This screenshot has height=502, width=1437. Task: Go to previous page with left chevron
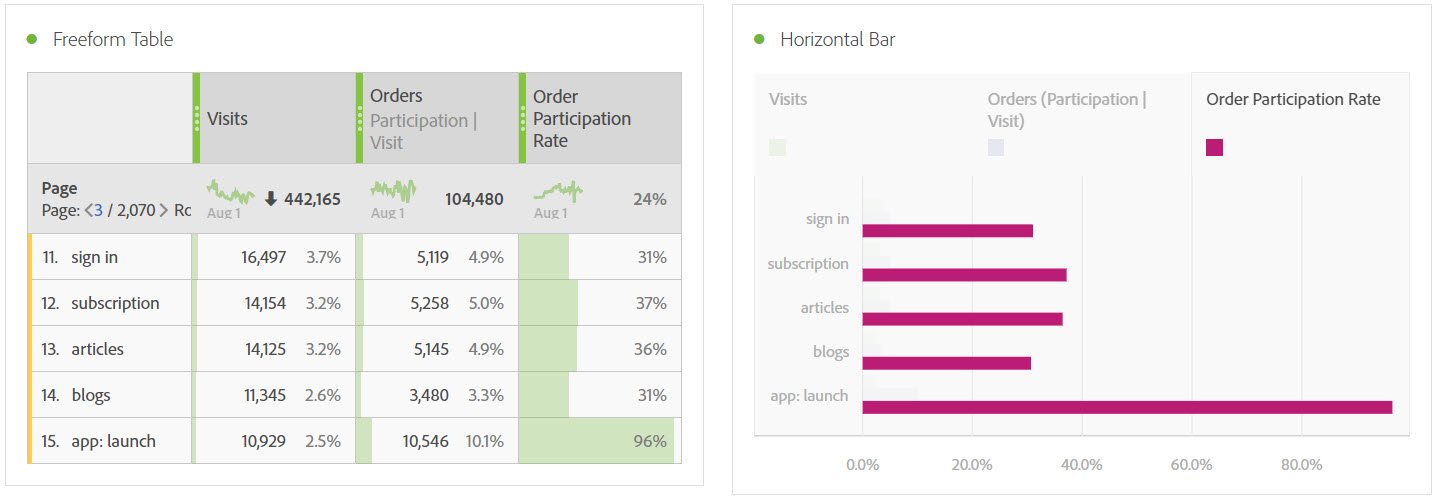pos(88,211)
